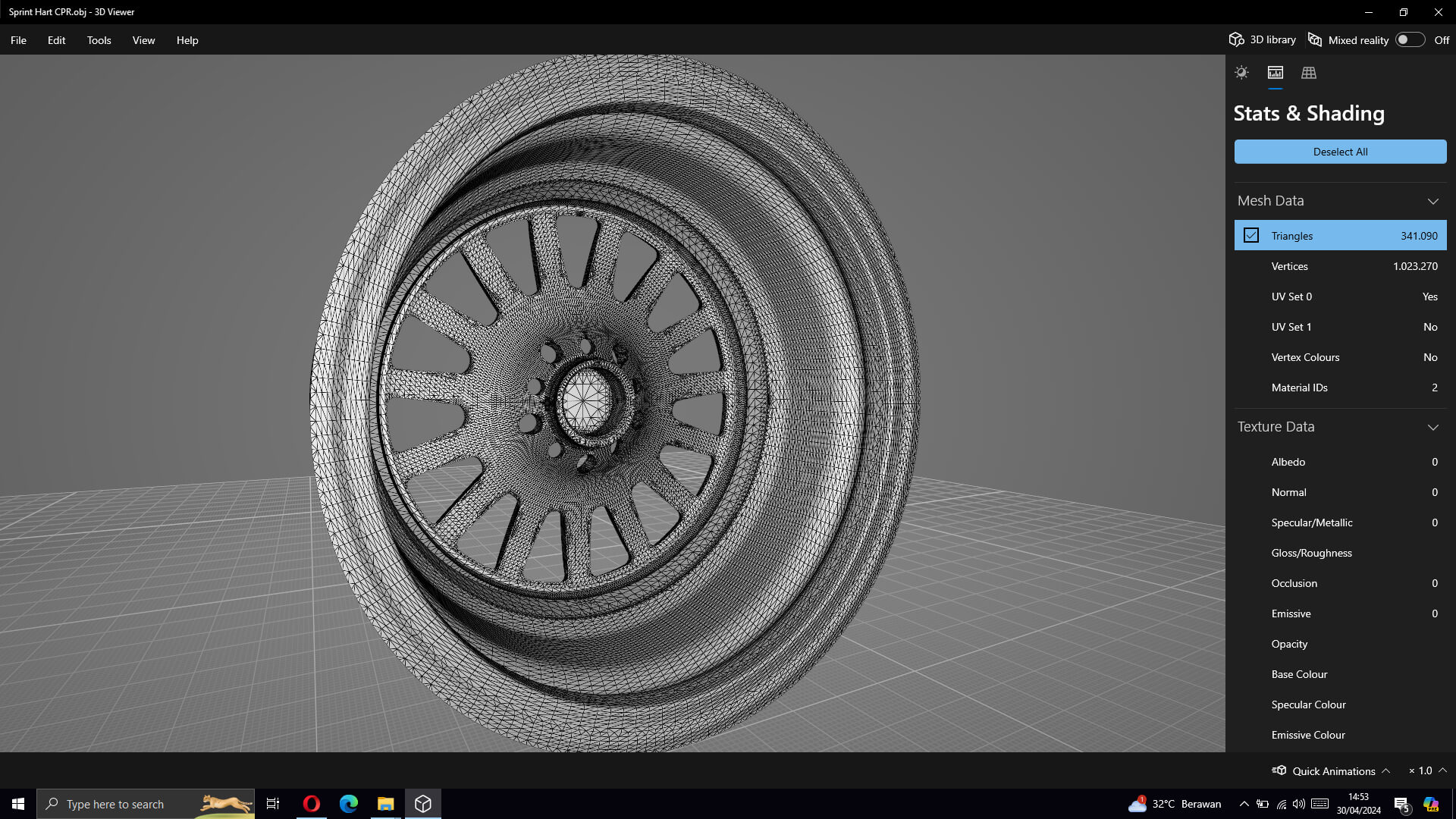Launch Opera browser from taskbar
The image size is (1456, 819).
[311, 804]
